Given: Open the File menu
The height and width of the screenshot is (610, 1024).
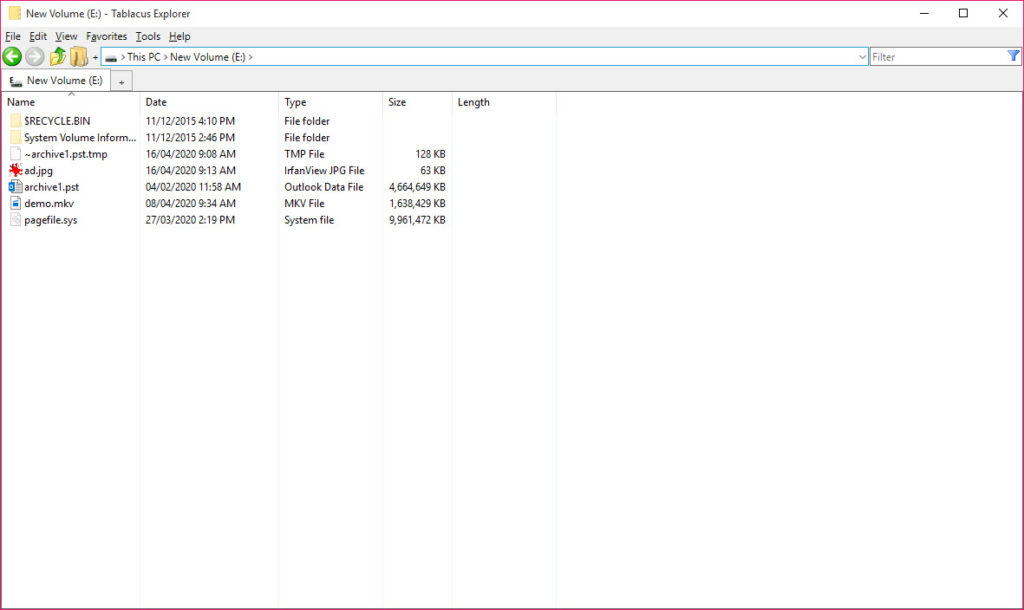Looking at the screenshot, I should click(12, 37).
